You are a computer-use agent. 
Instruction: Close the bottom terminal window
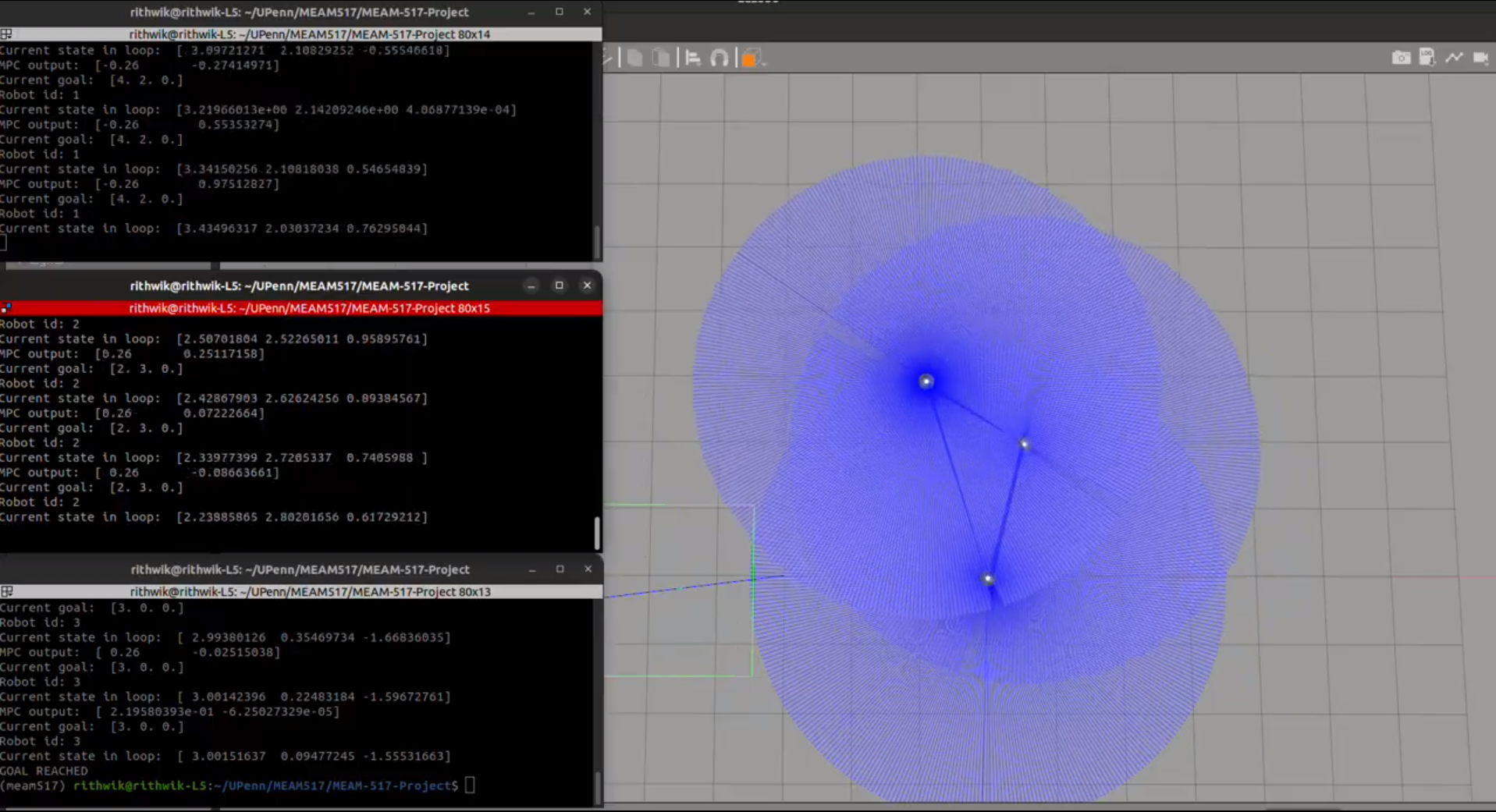click(588, 569)
